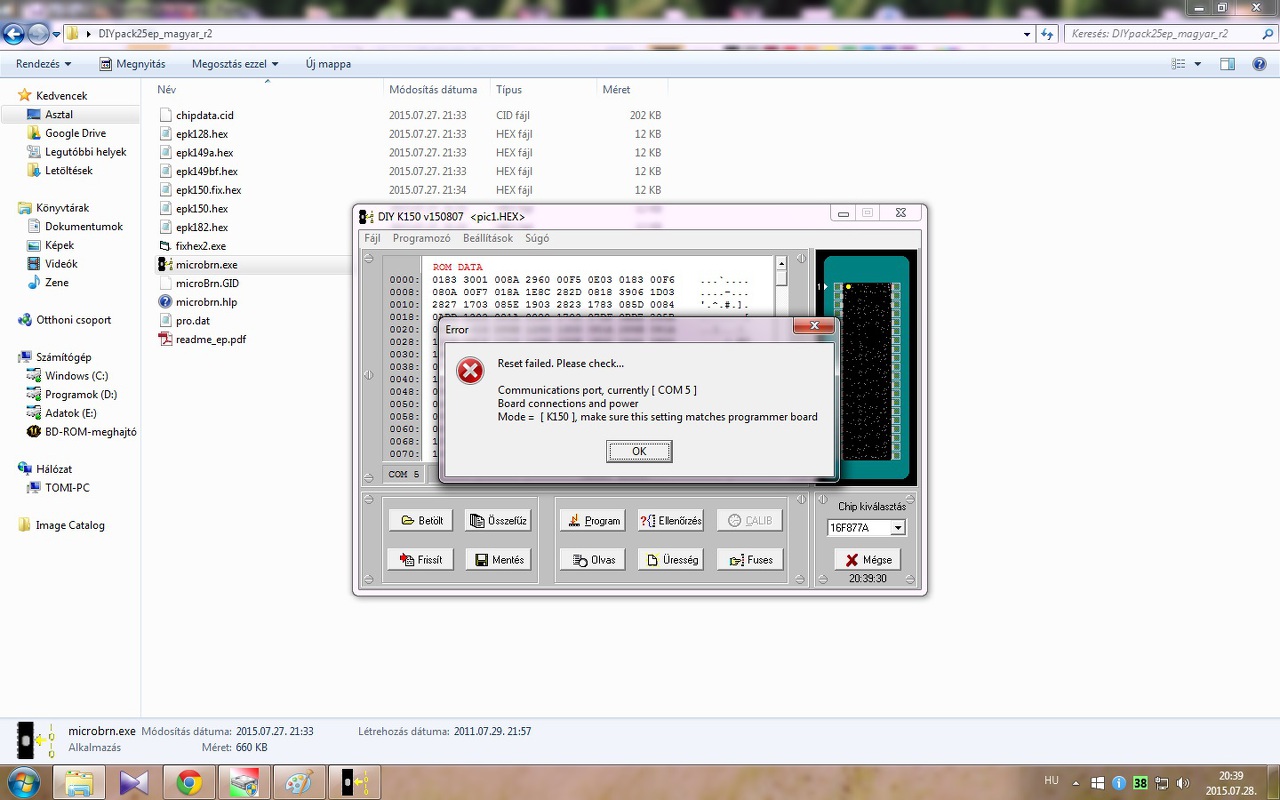Open the Programozó menu

[421, 238]
